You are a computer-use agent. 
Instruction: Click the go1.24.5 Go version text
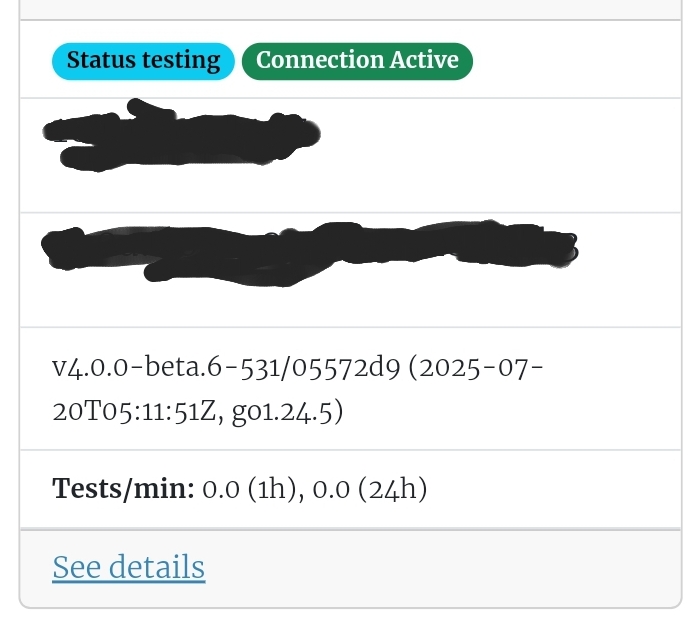coord(282,412)
